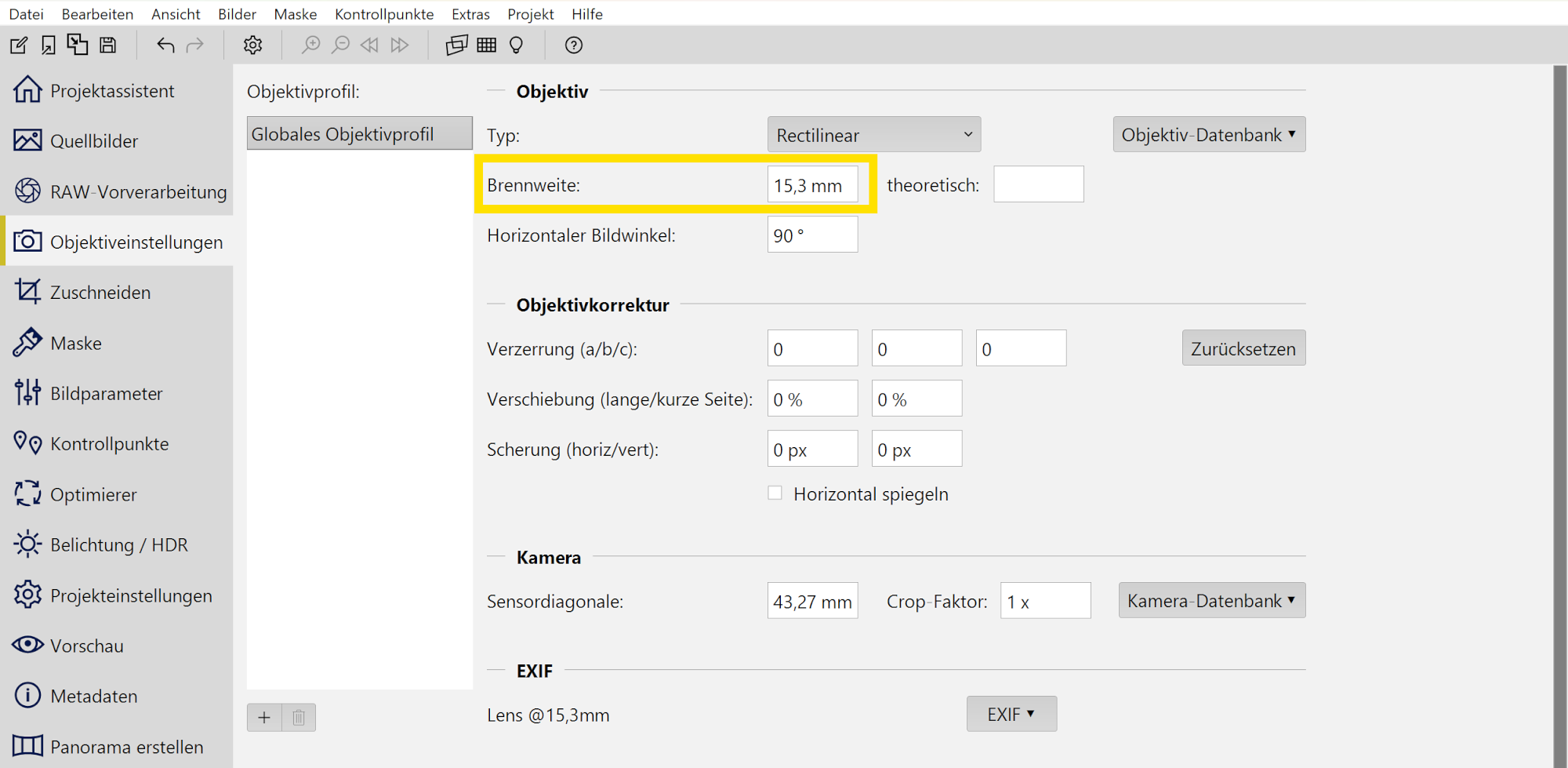Undo the last action via toolbar arrow
Screen dimensions: 1568x768
[x=165, y=45]
